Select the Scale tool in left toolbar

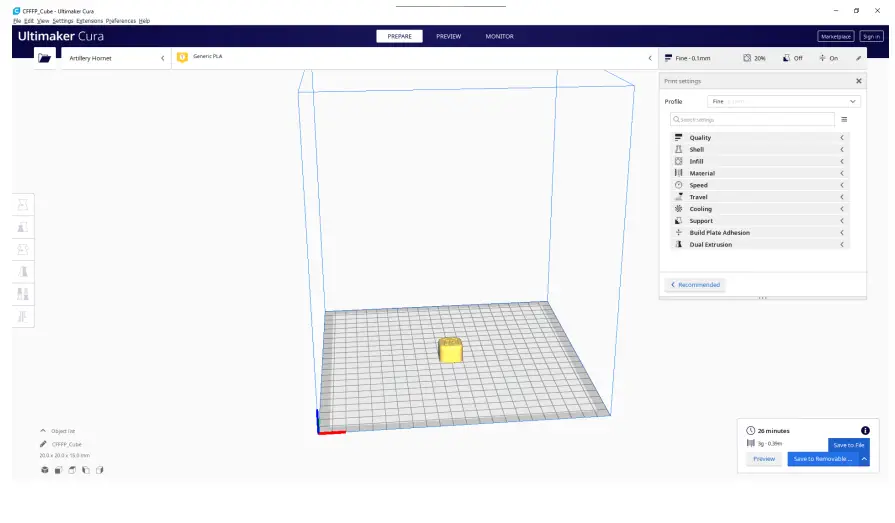click(x=23, y=227)
